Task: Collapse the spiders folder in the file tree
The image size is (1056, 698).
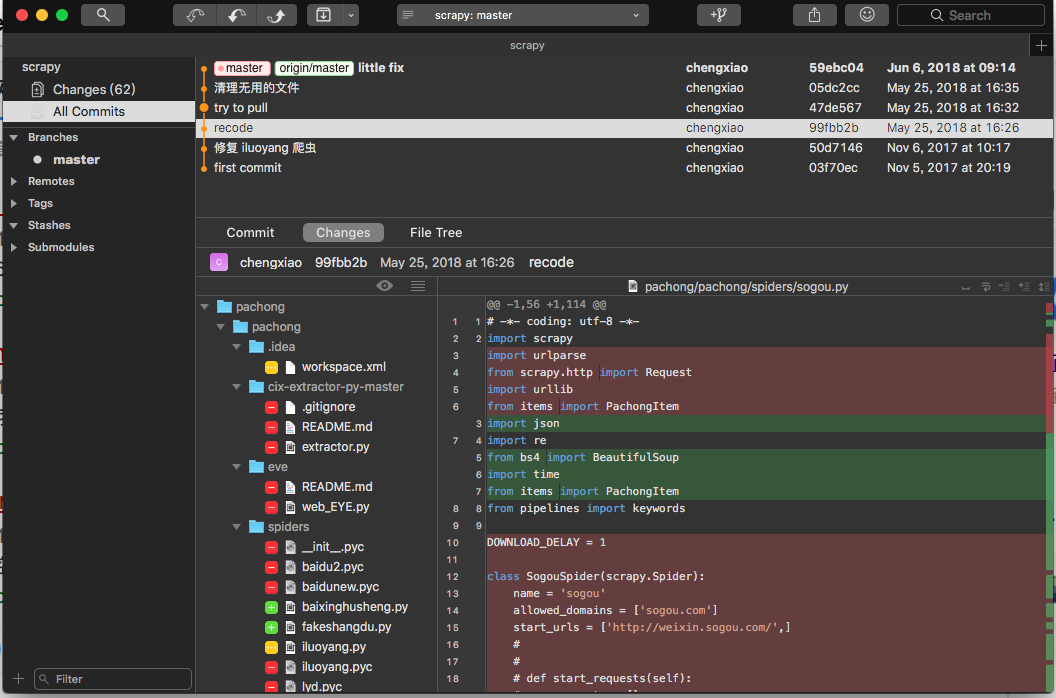Action: [238, 527]
